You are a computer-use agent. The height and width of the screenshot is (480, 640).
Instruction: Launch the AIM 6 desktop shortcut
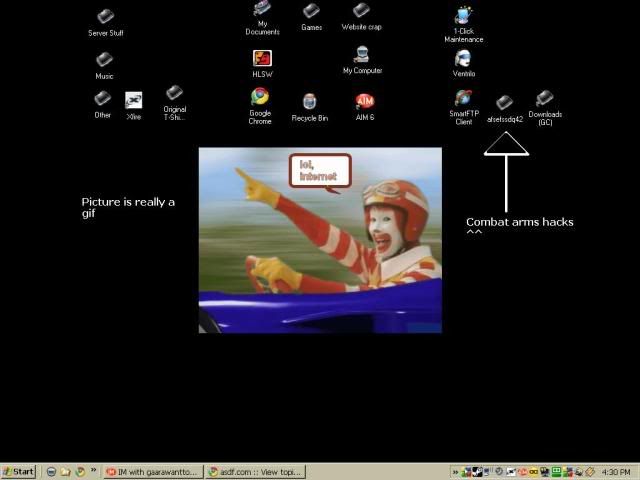365,107
